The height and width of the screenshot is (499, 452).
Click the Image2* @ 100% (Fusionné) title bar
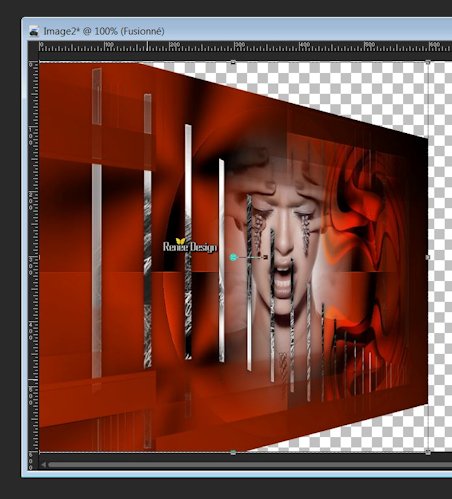click(104, 31)
